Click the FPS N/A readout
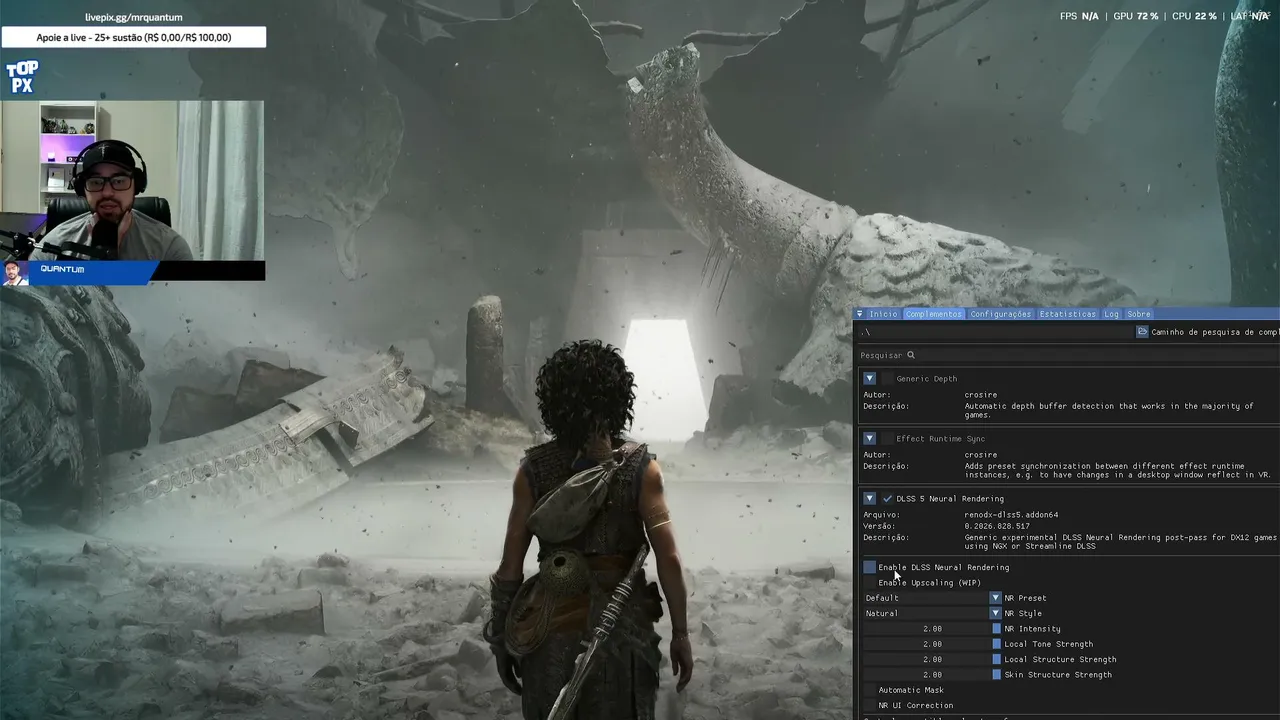Viewport: 1280px width, 720px height. coord(1079,16)
